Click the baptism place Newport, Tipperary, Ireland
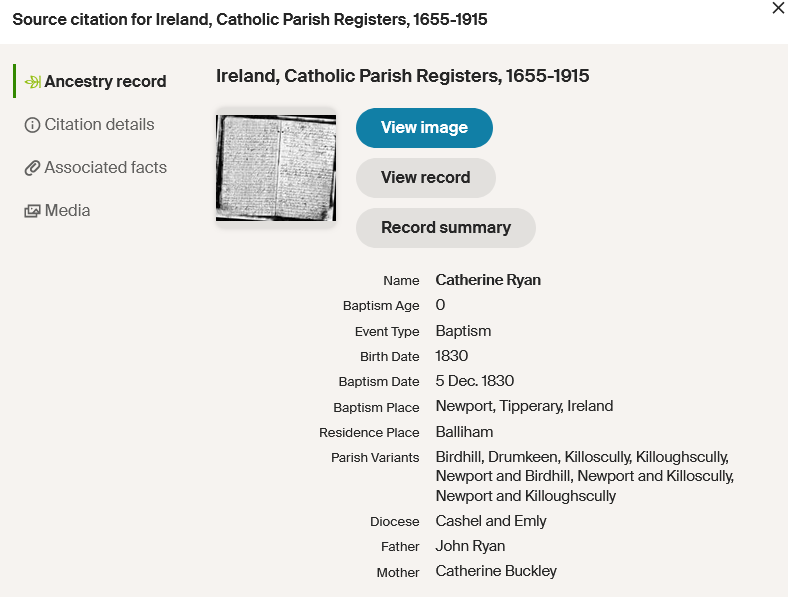 [x=524, y=406]
